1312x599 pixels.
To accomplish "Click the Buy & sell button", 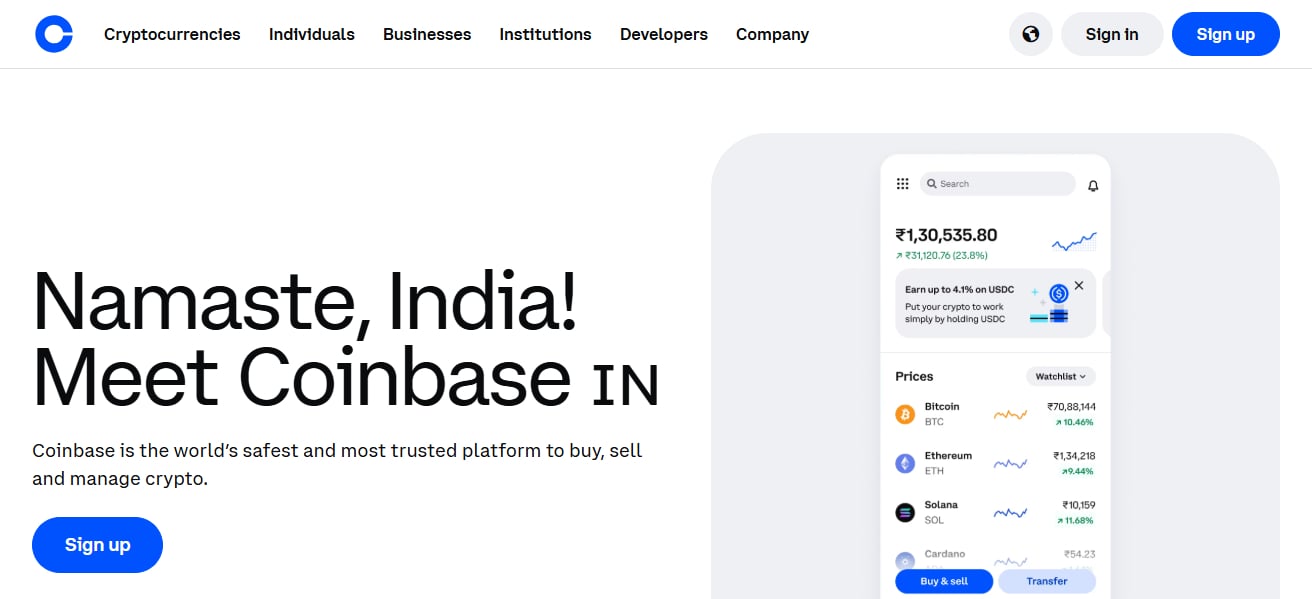I will (944, 581).
